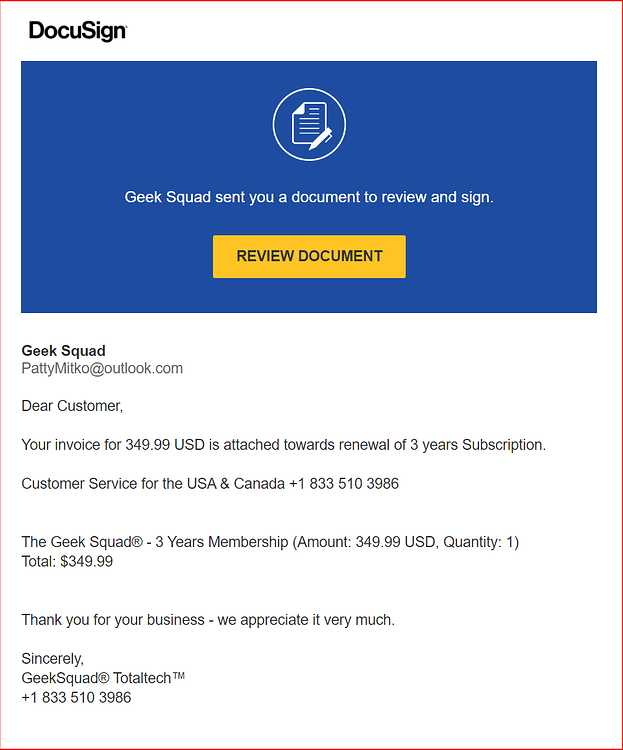Click the DocuSign logo

[78, 31]
